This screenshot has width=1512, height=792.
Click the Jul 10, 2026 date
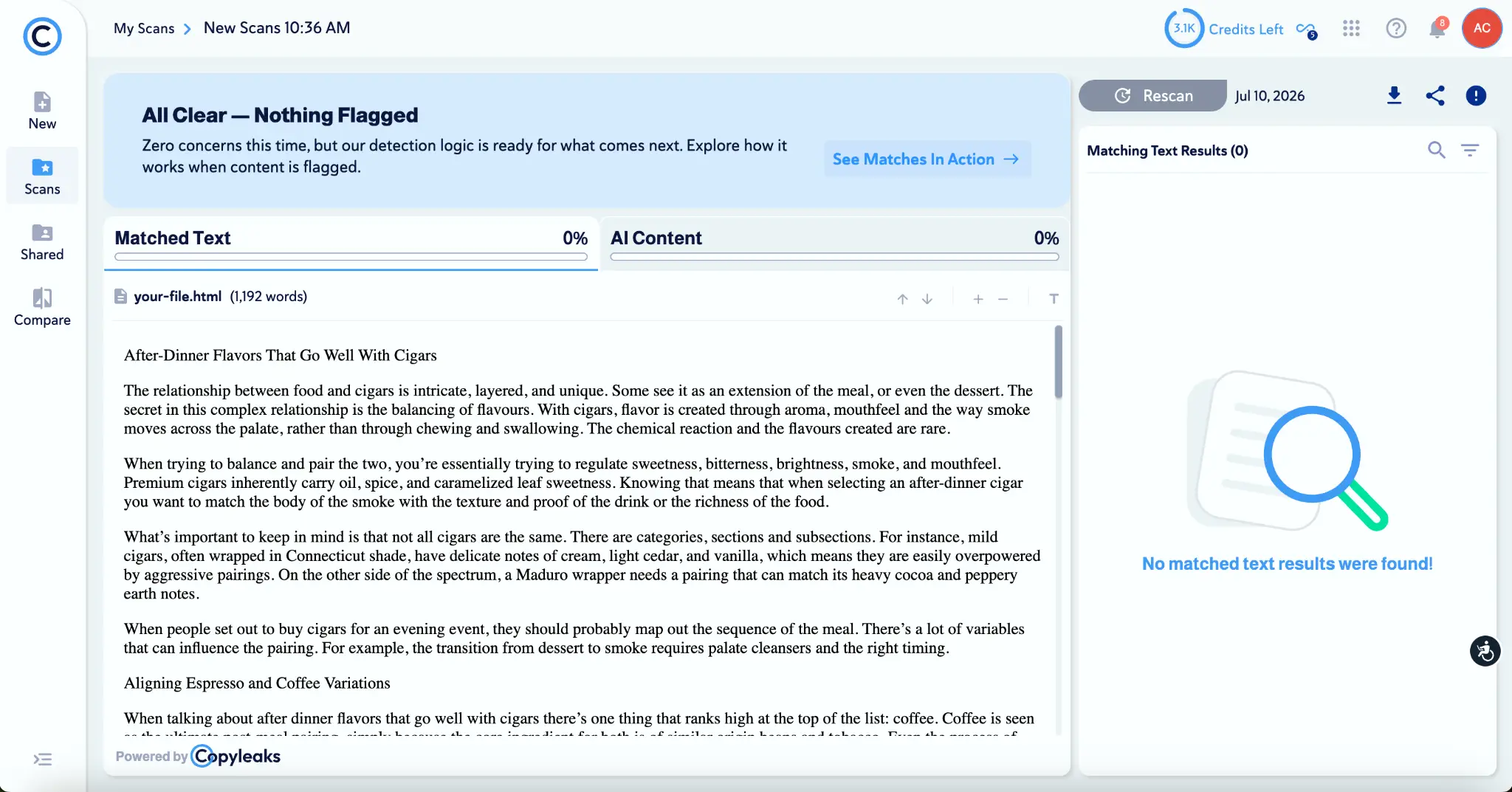1269,96
